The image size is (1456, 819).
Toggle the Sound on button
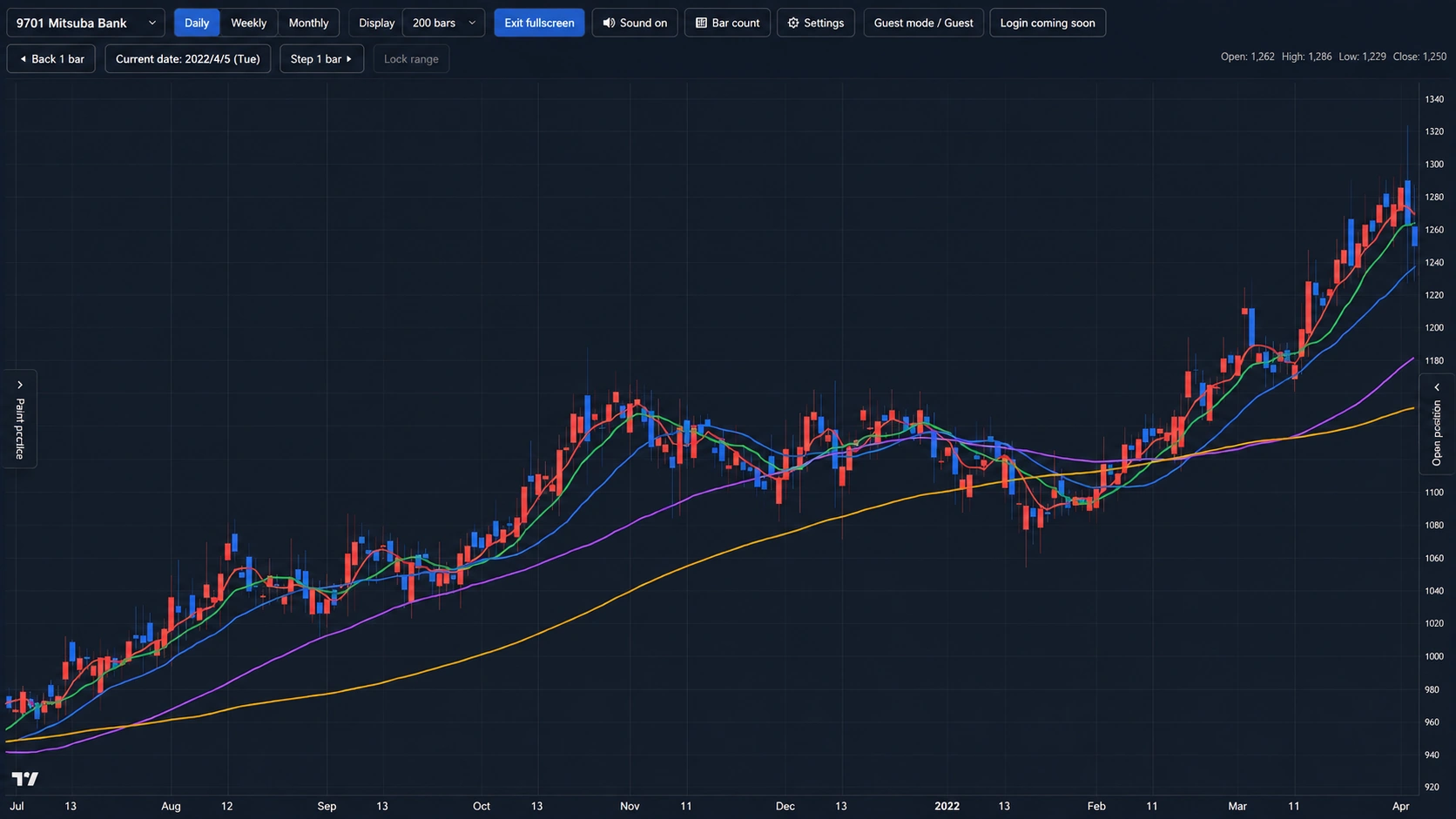click(635, 23)
